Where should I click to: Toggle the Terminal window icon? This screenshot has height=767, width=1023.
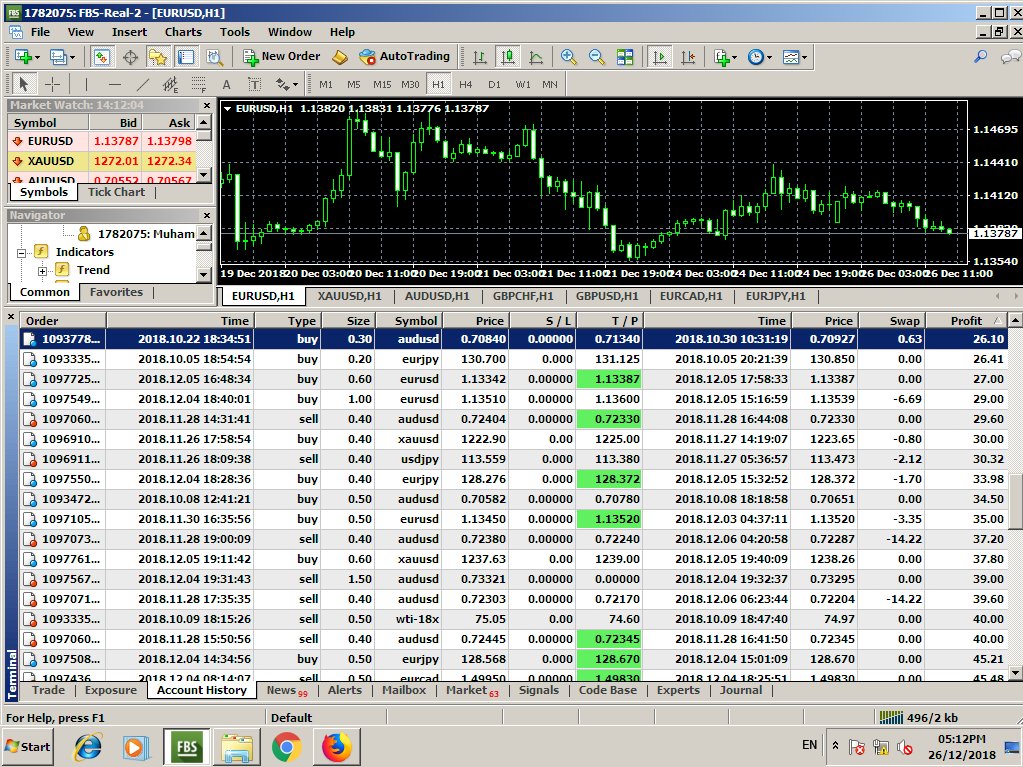tap(186, 57)
